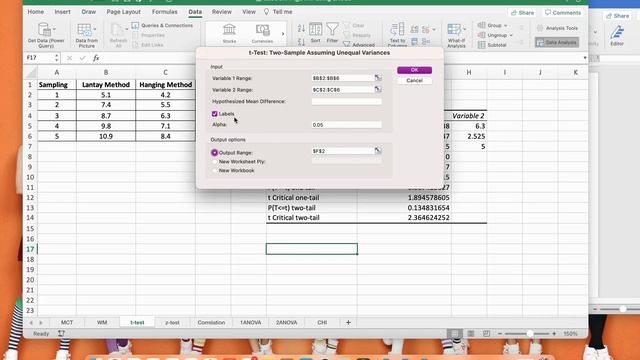Image resolution: width=640 pixels, height=360 pixels.
Task: Expand the Data from Picture dropdown arrow
Action: coord(95,29)
